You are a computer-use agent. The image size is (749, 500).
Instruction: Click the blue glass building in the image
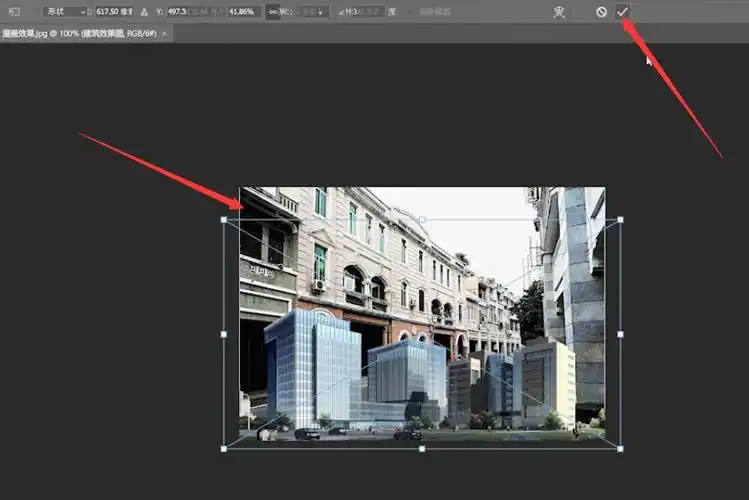click(x=312, y=365)
